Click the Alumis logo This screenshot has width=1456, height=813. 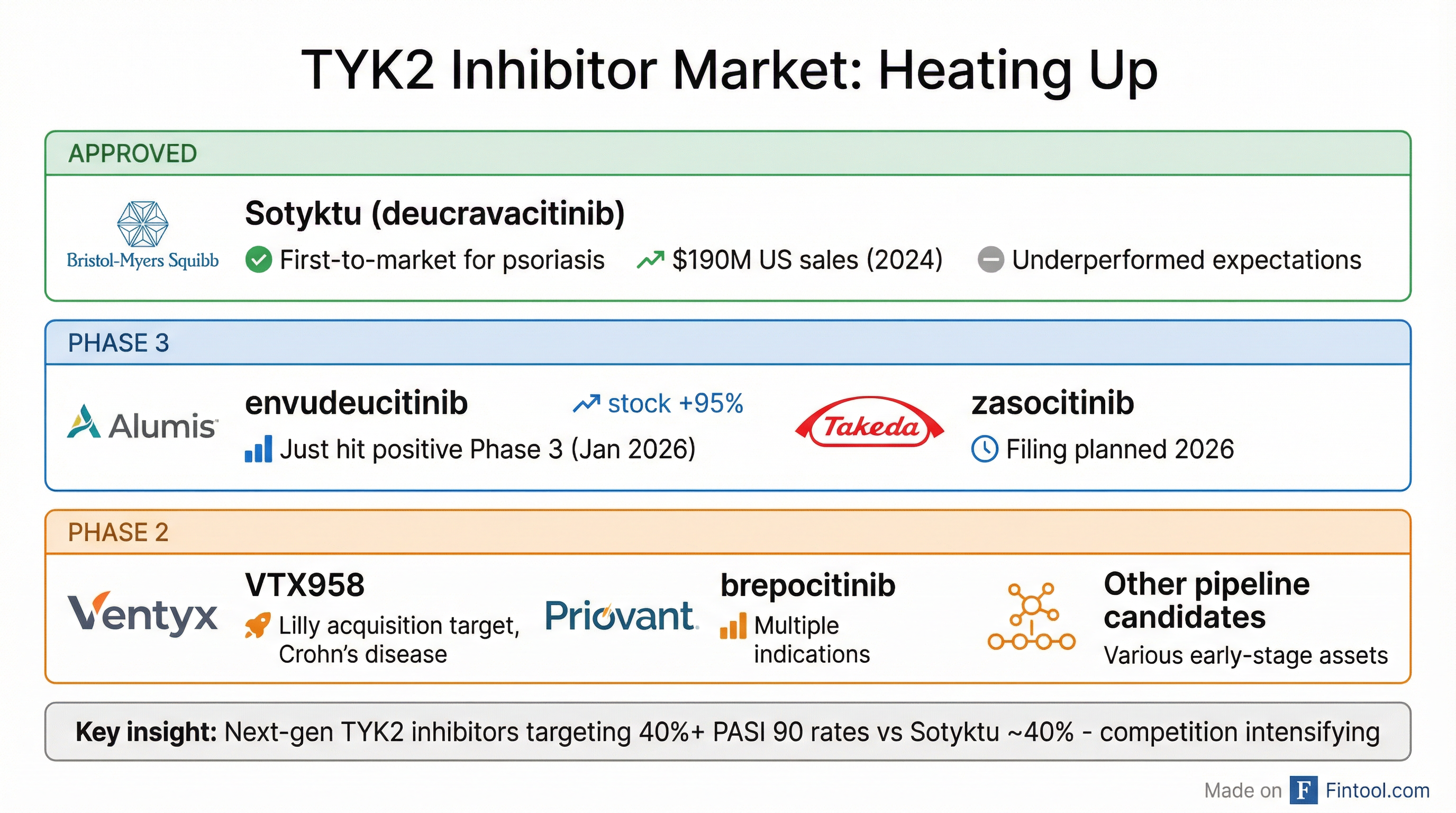point(142,423)
